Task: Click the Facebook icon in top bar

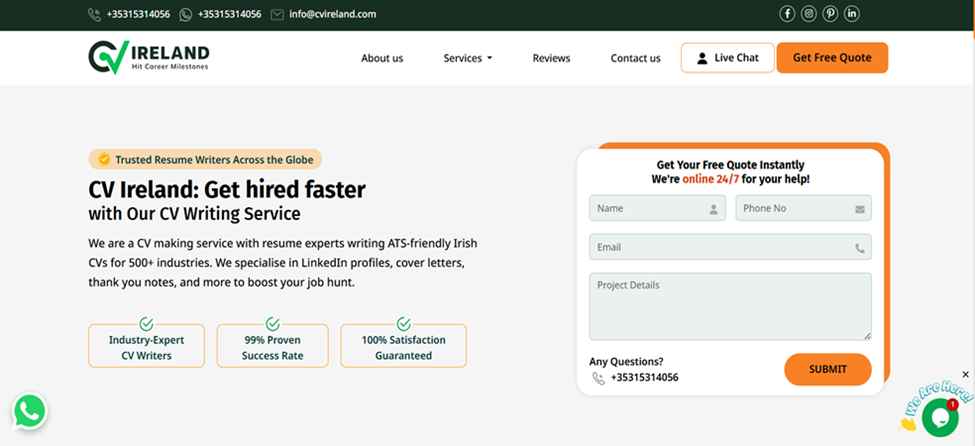Action: click(x=787, y=14)
